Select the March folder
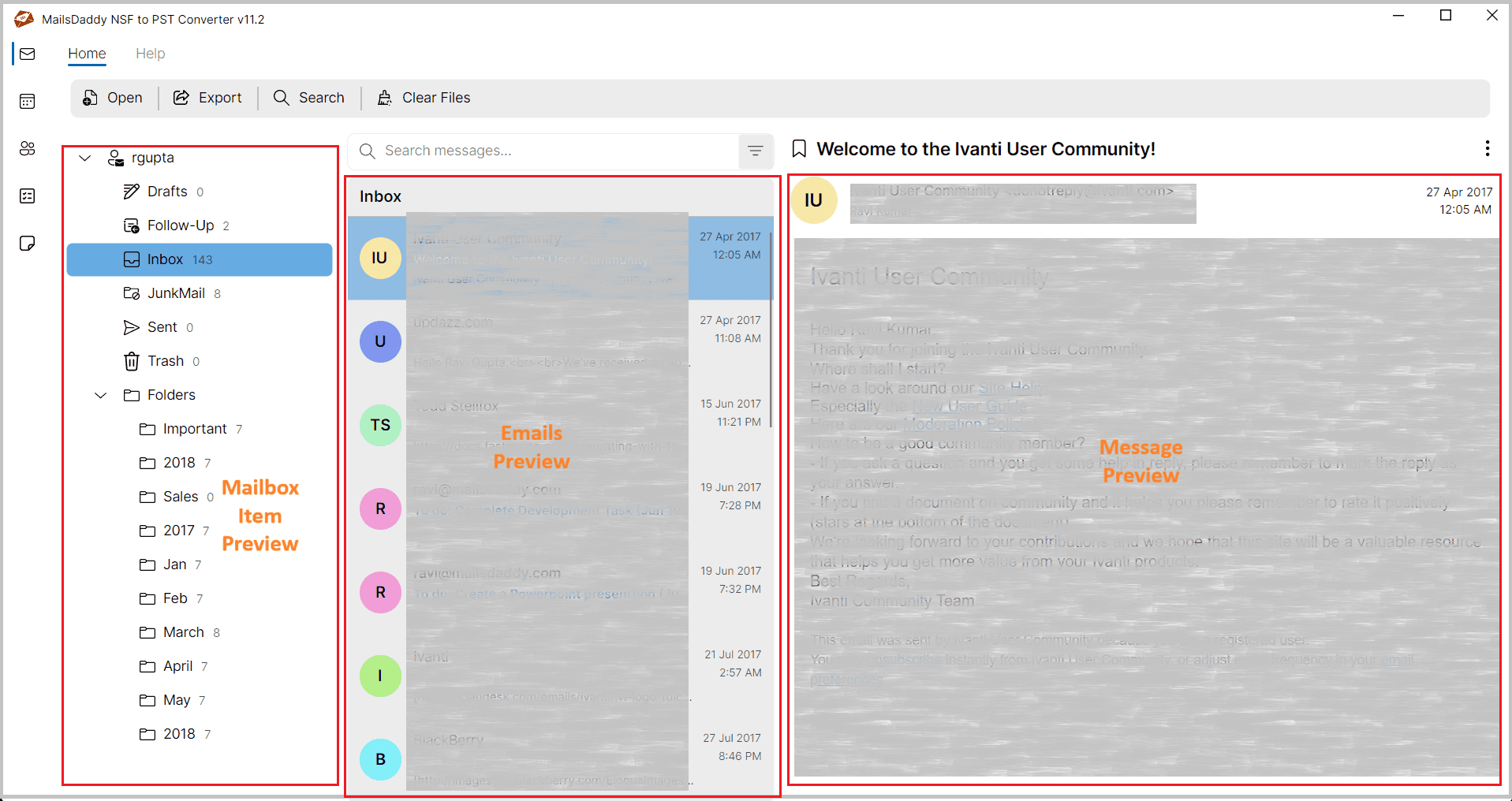This screenshot has height=801, width=1512. [x=200, y=632]
